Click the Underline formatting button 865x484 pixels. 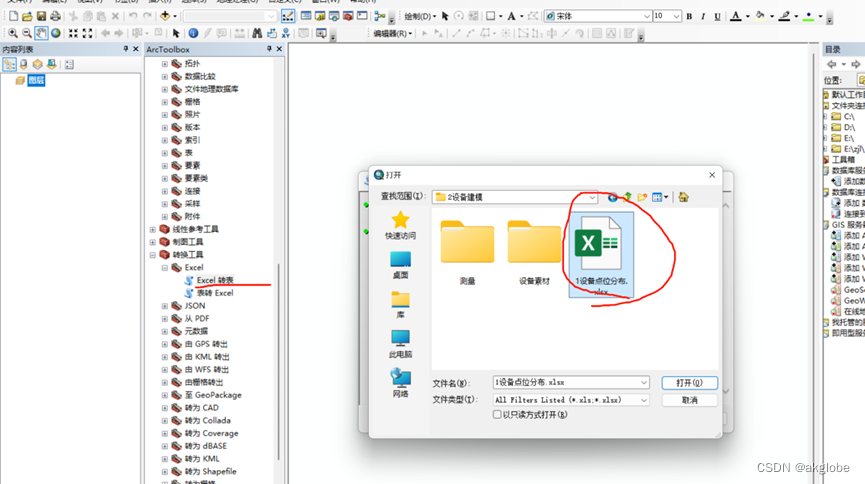[x=717, y=17]
